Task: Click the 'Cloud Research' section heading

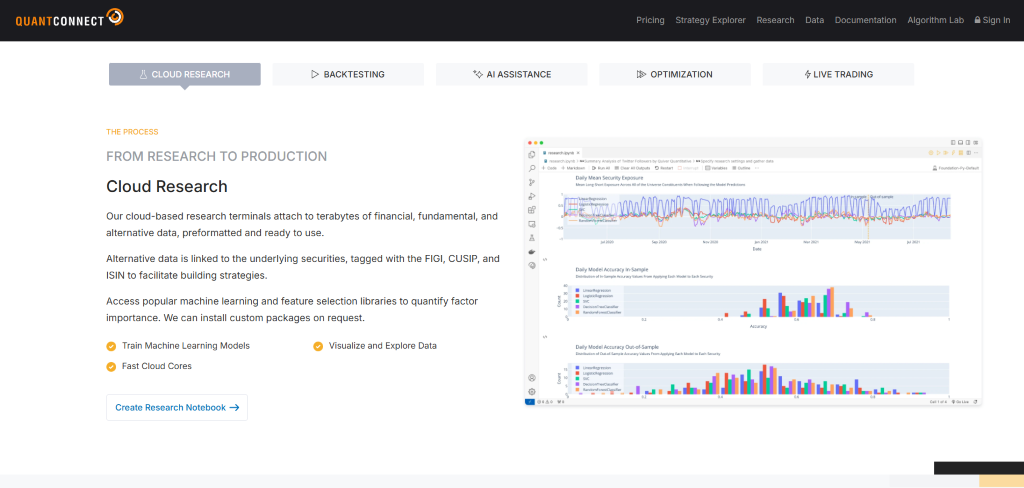Action: (167, 186)
